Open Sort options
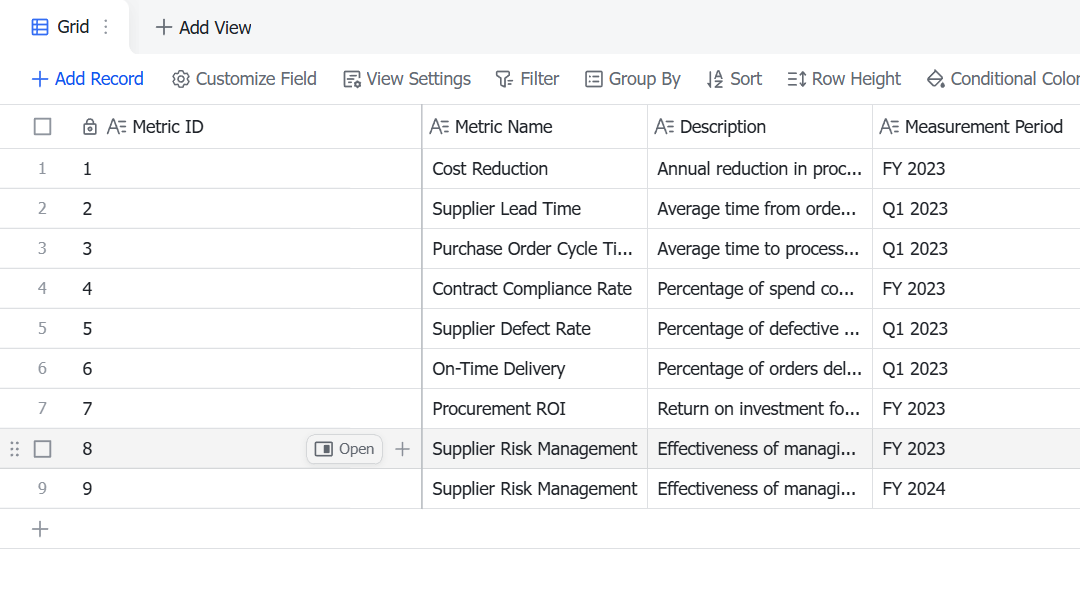Viewport: 1080px width, 600px height. tap(734, 79)
